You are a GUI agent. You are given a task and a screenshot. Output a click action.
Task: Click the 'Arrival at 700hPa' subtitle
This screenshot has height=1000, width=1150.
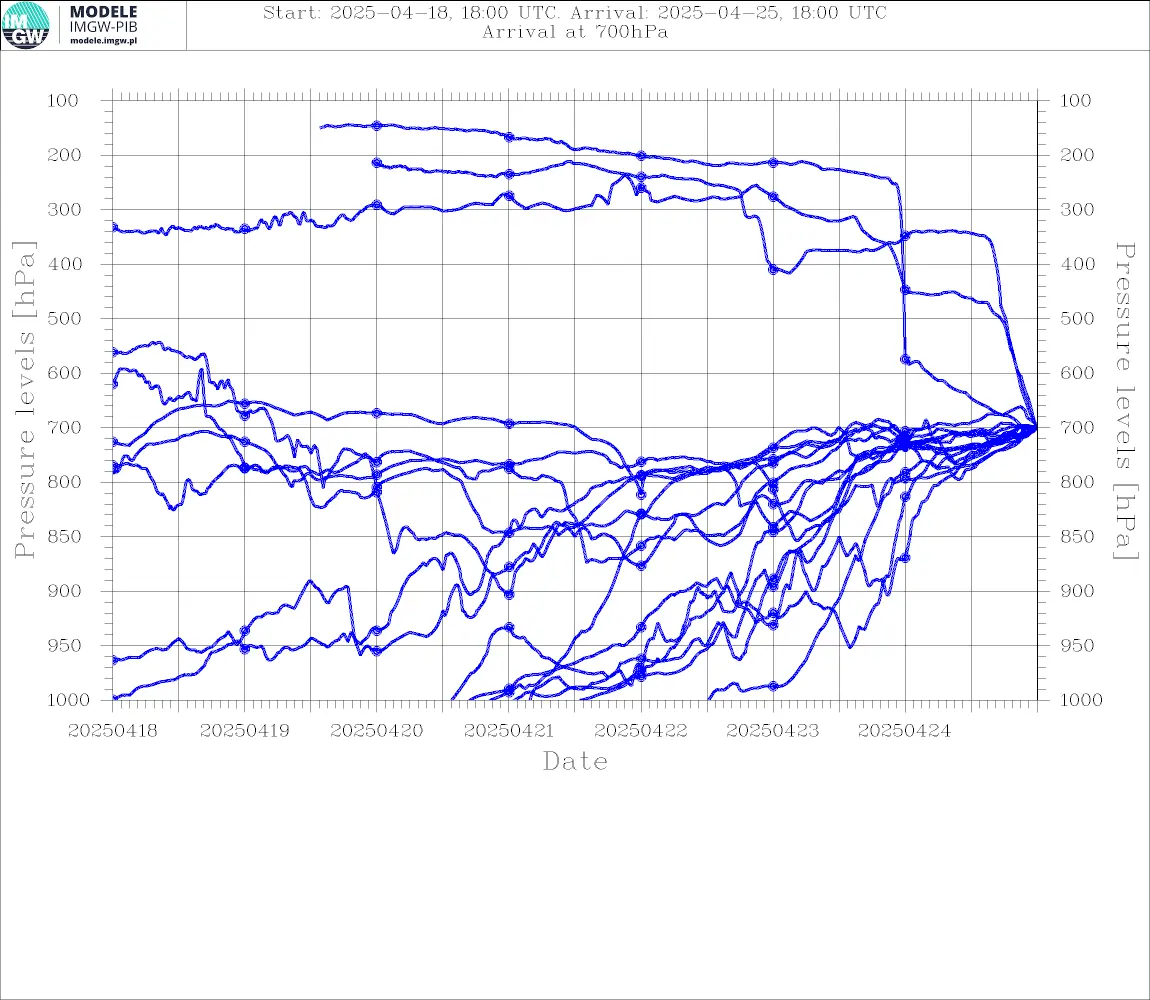pos(575,32)
